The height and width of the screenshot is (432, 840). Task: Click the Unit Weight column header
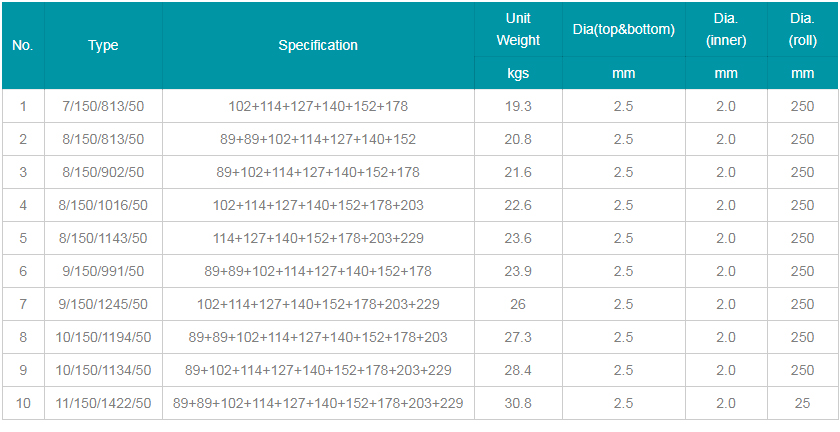[x=518, y=29]
